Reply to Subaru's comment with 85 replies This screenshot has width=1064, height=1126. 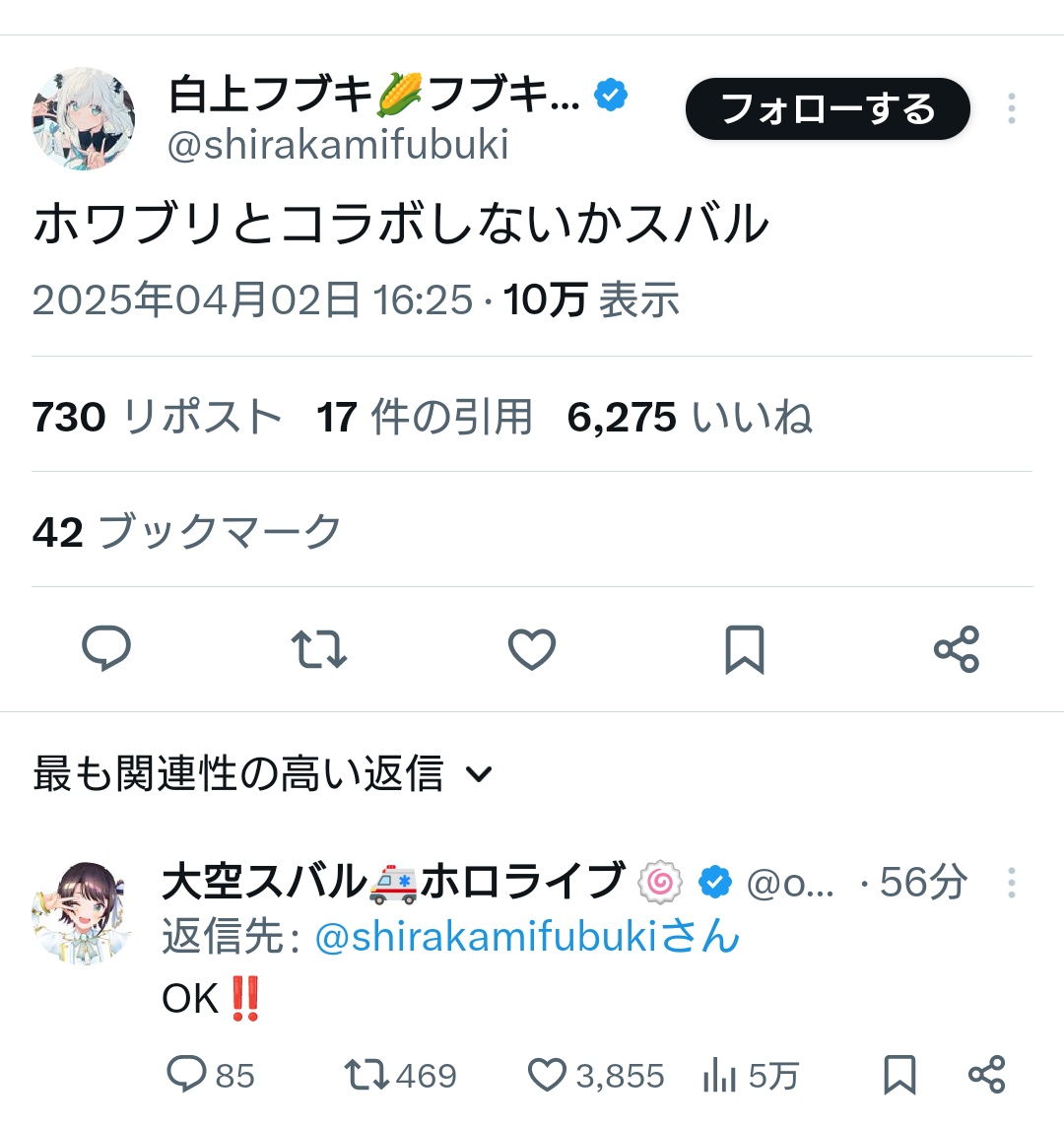point(187,1075)
